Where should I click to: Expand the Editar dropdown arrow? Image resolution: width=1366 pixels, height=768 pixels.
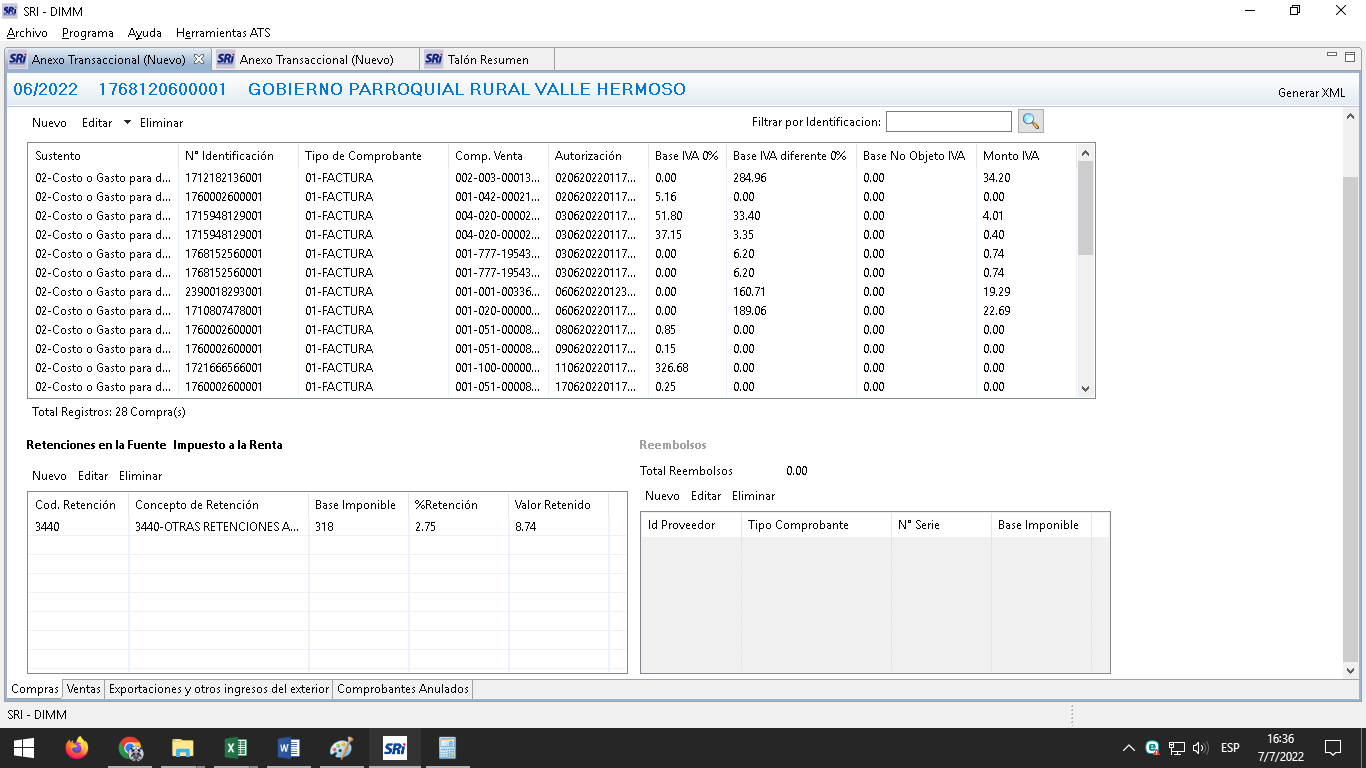127,123
